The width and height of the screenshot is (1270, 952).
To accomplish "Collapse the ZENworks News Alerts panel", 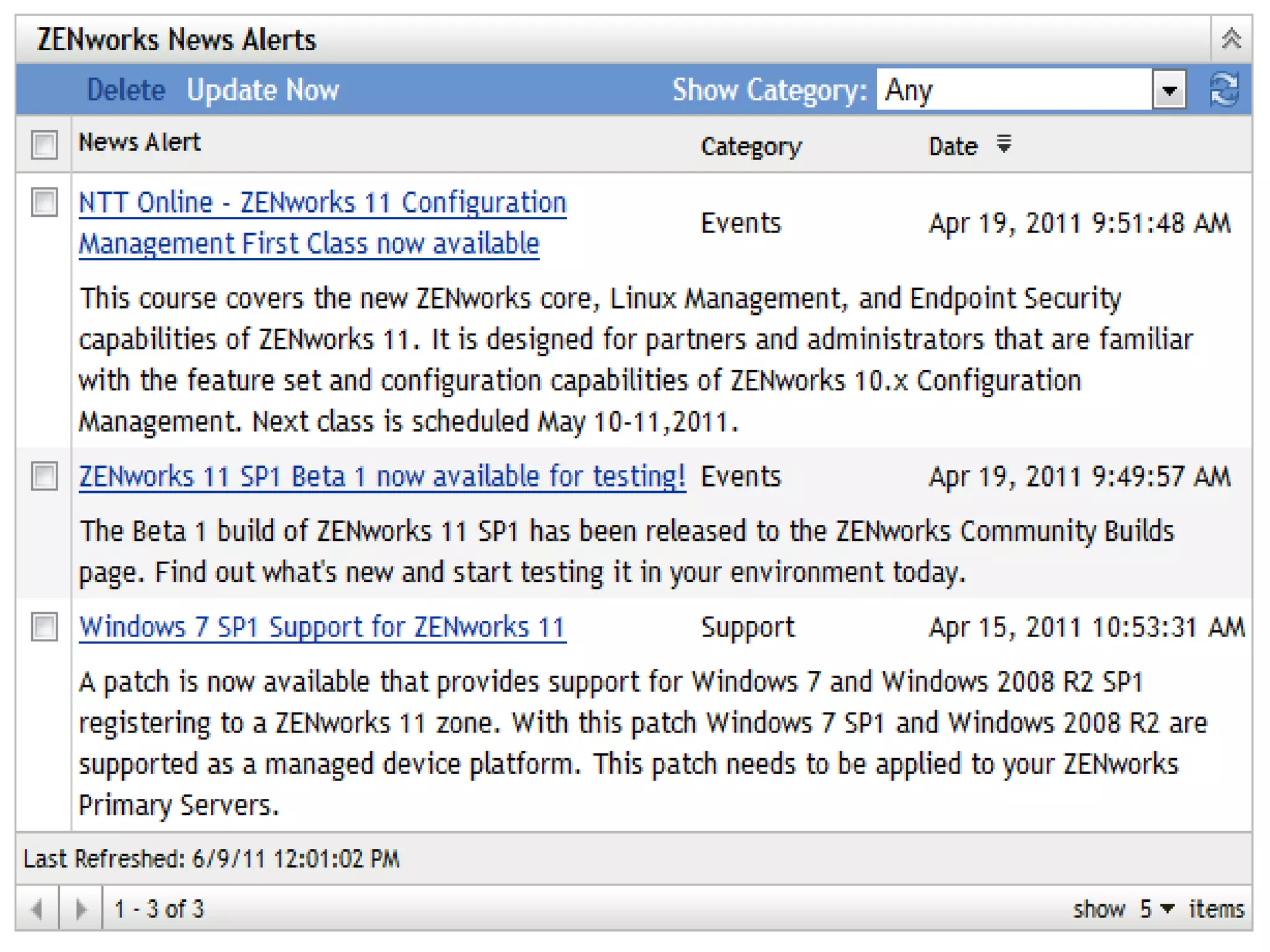I will pos(1230,39).
